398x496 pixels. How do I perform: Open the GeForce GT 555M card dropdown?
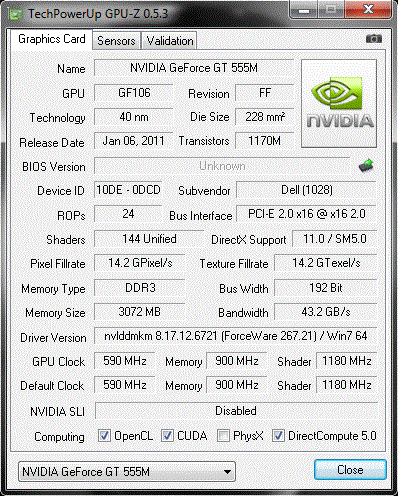pos(127,472)
